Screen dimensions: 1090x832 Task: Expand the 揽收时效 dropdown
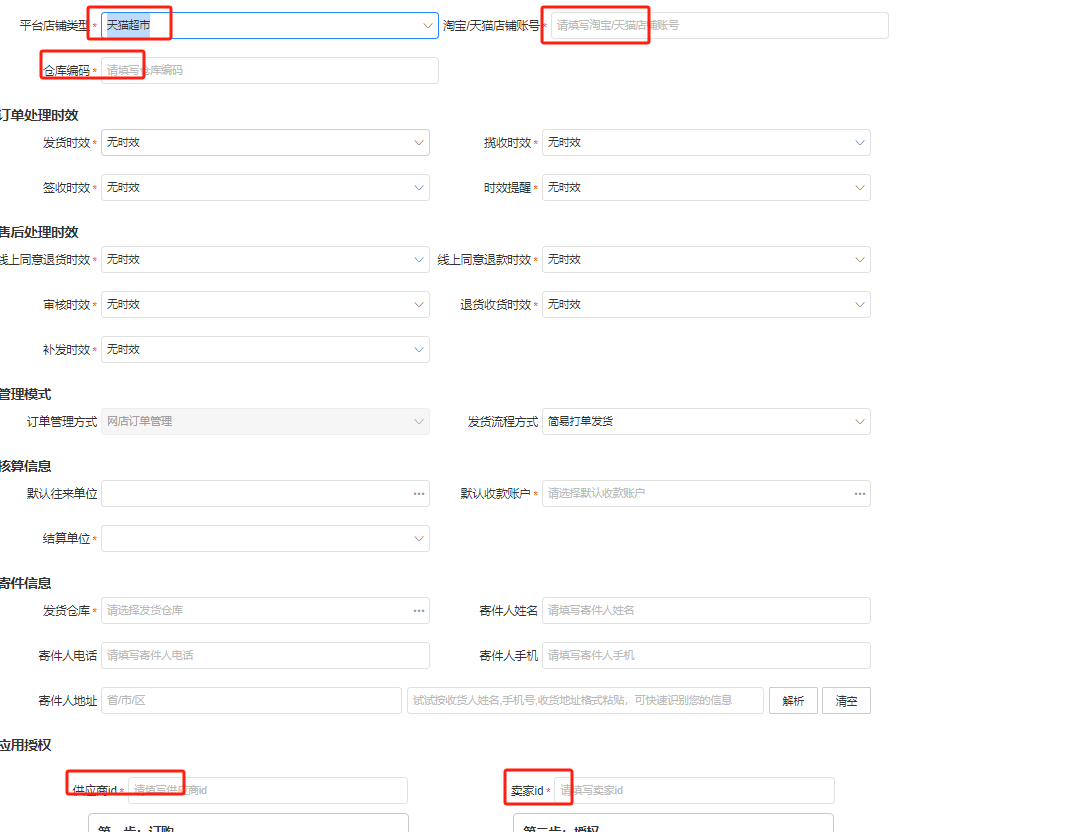(706, 142)
